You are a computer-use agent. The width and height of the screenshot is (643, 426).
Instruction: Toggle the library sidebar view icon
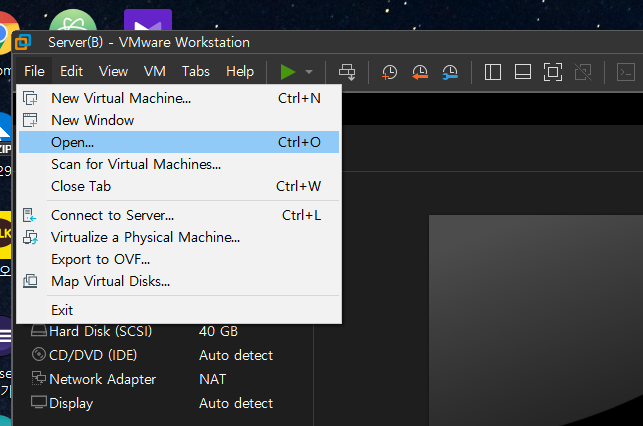pos(493,72)
